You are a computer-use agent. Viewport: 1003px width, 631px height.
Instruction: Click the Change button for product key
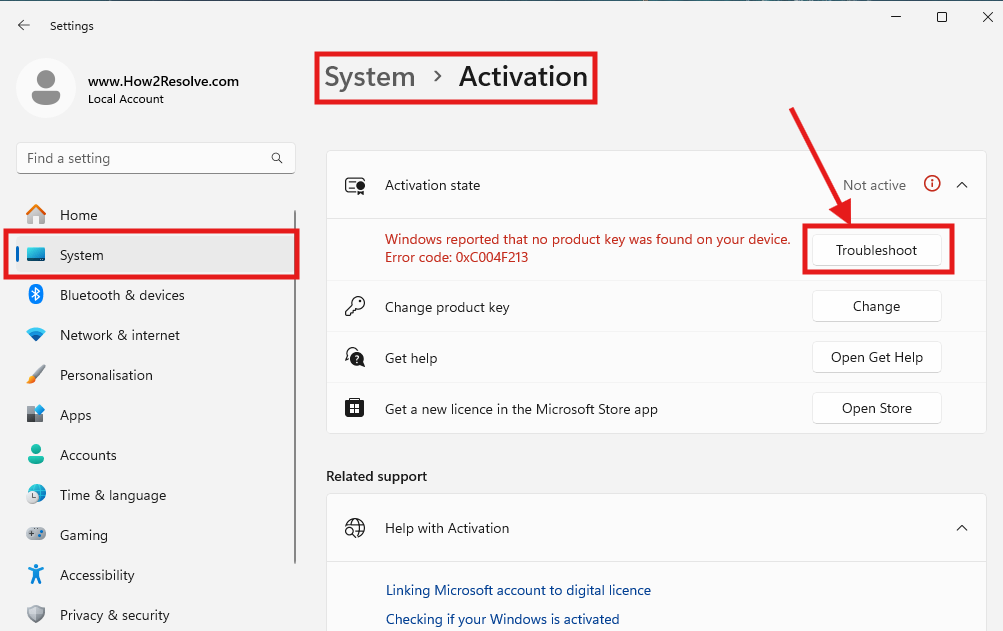point(876,306)
